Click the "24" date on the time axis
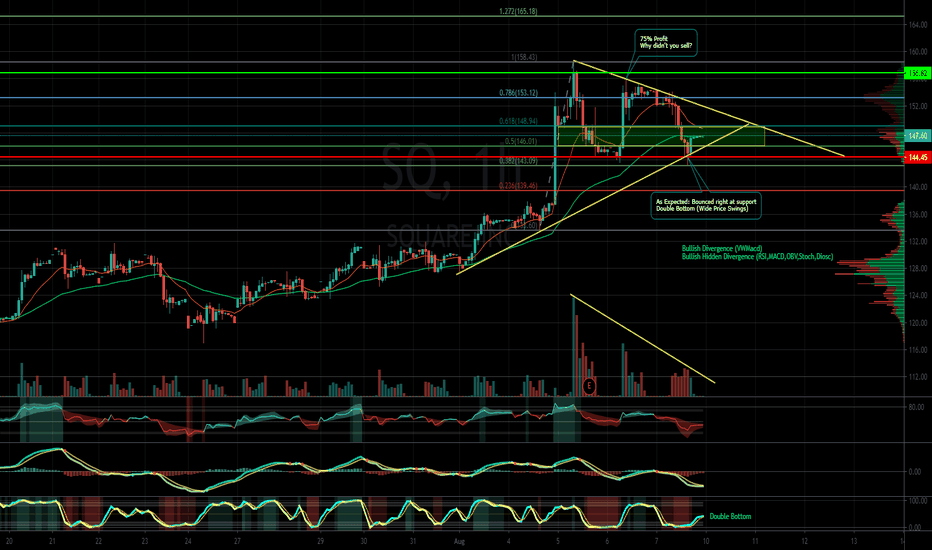The height and width of the screenshot is (550, 932). (x=188, y=542)
